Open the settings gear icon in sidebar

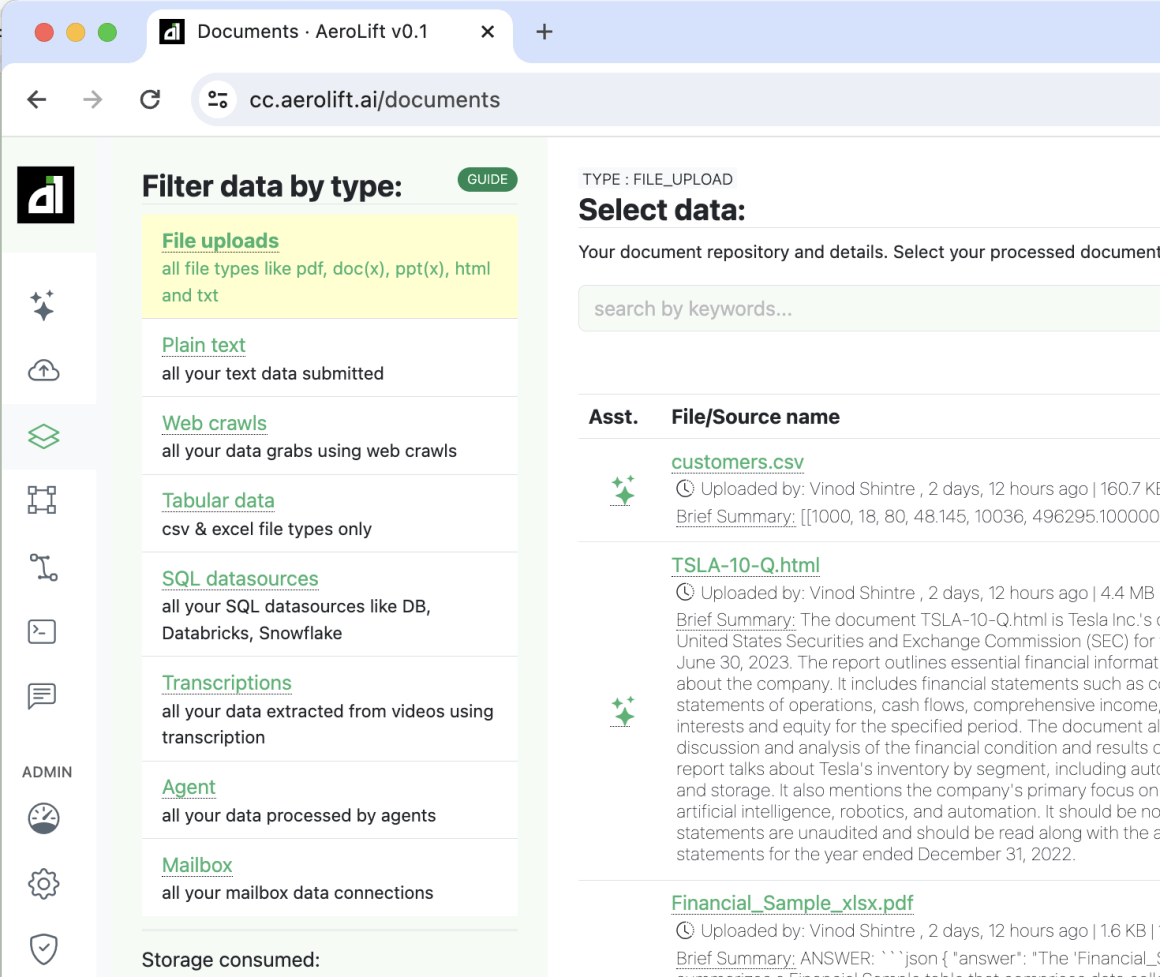[x=44, y=883]
